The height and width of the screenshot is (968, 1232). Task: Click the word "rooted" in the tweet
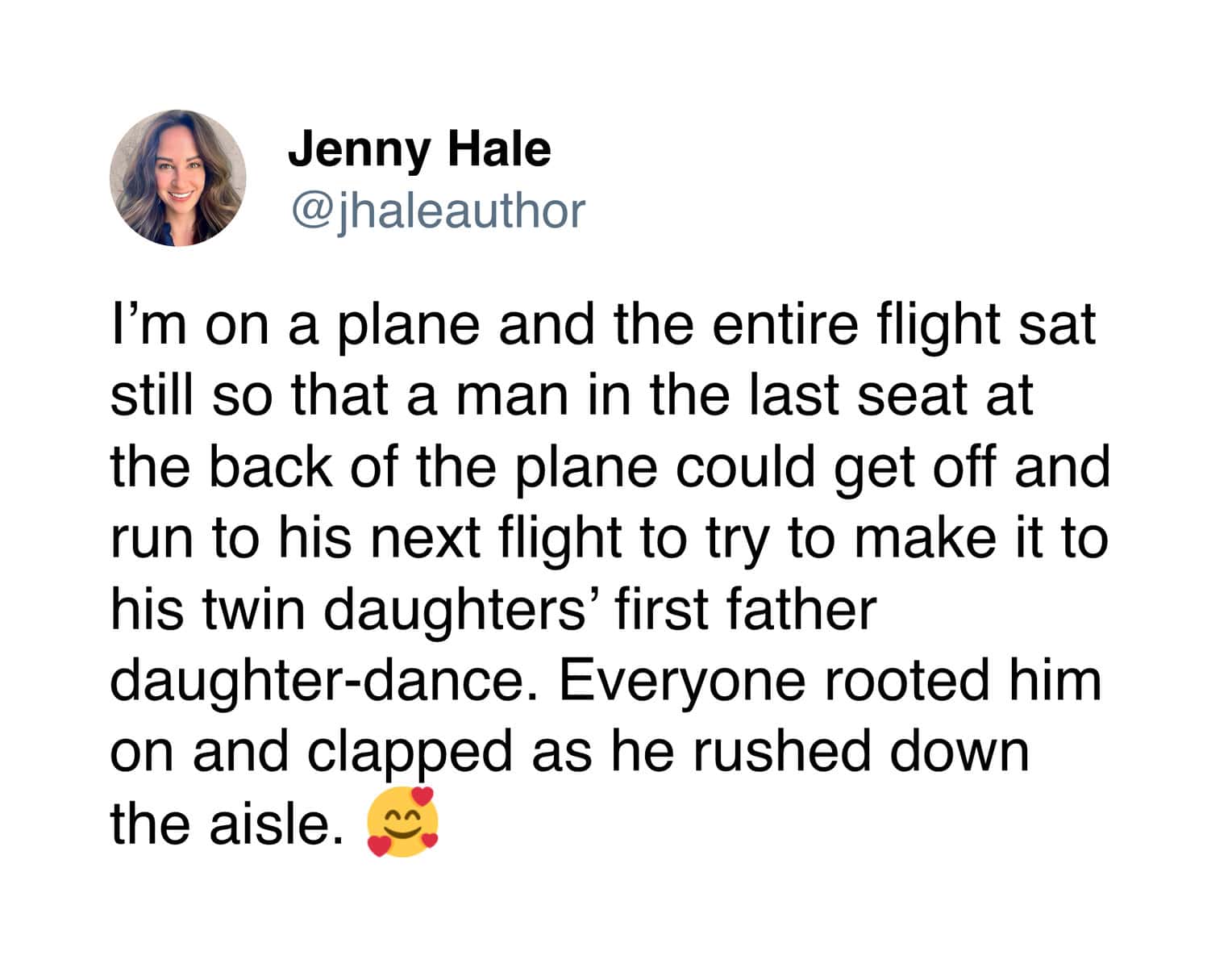point(907,681)
